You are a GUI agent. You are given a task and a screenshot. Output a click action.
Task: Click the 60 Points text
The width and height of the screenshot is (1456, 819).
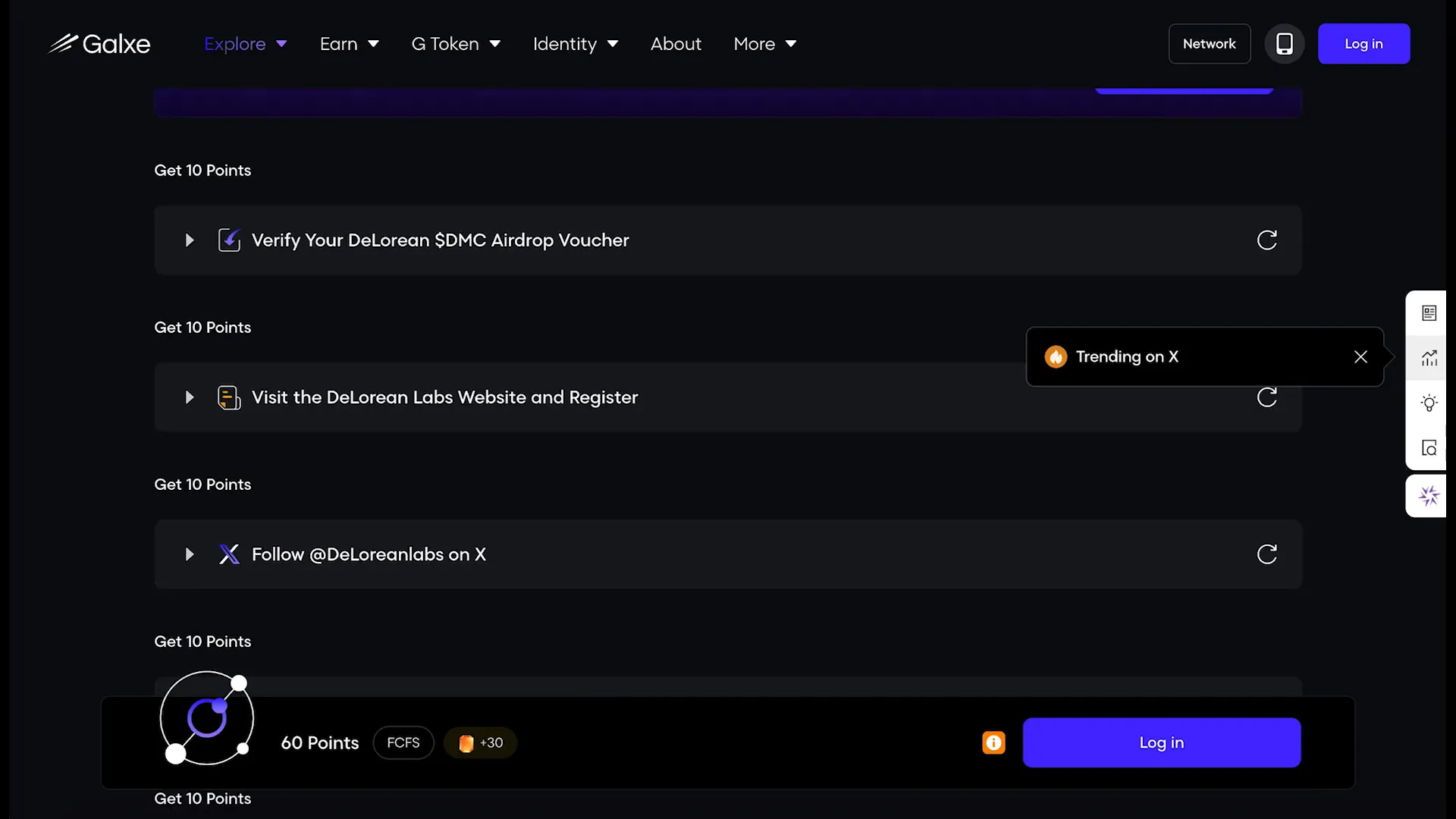pos(320,742)
